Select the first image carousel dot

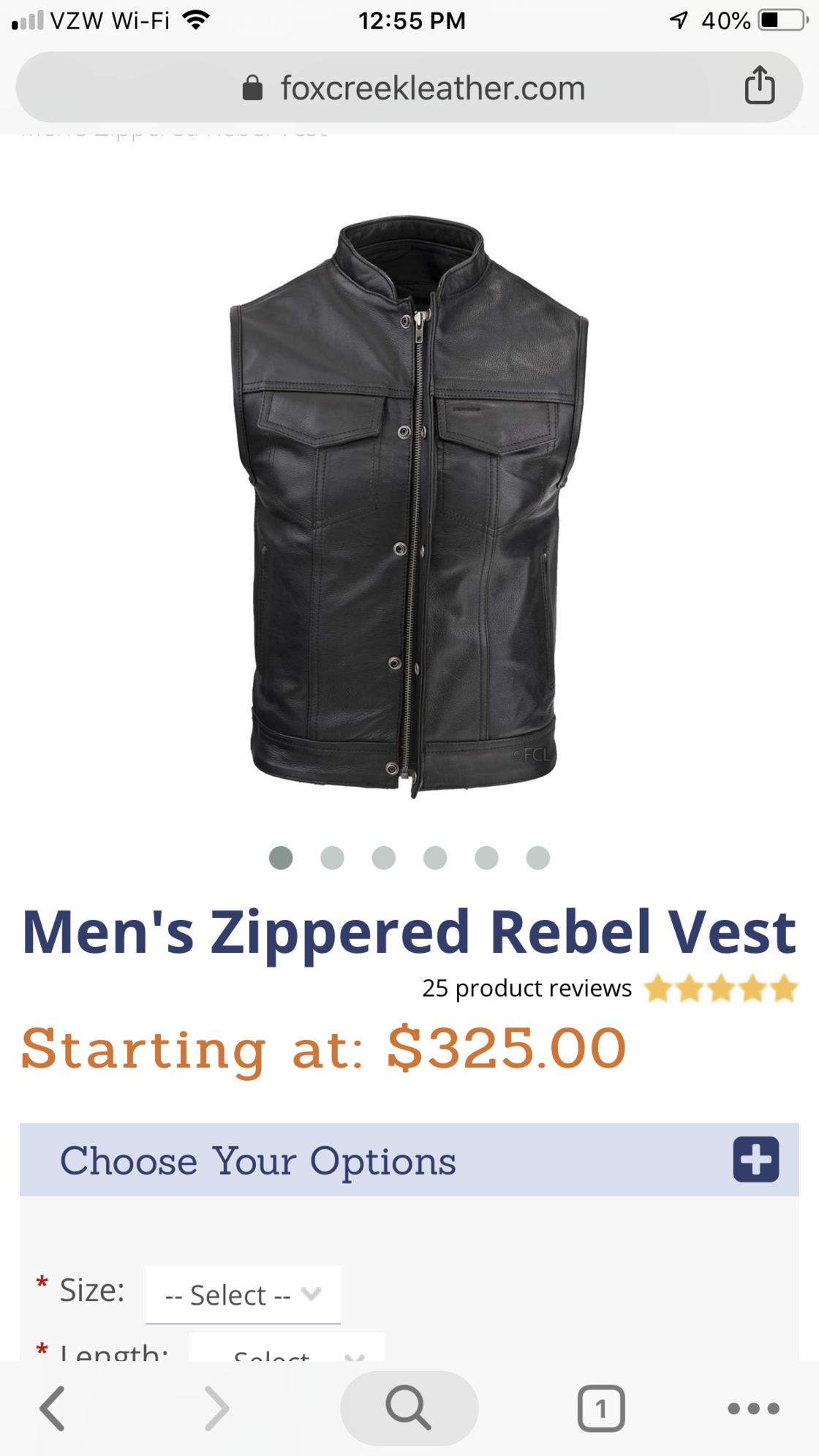[x=281, y=857]
